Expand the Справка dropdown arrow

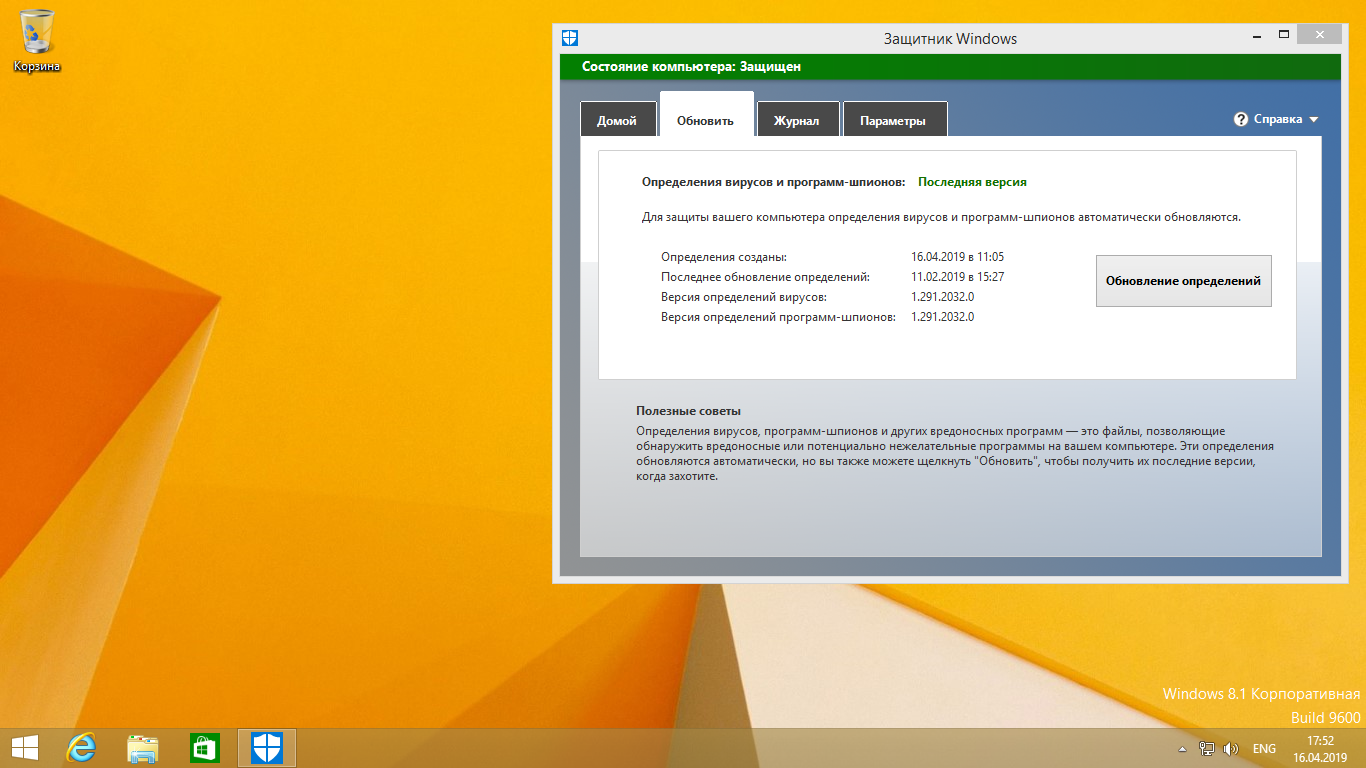click(1314, 120)
